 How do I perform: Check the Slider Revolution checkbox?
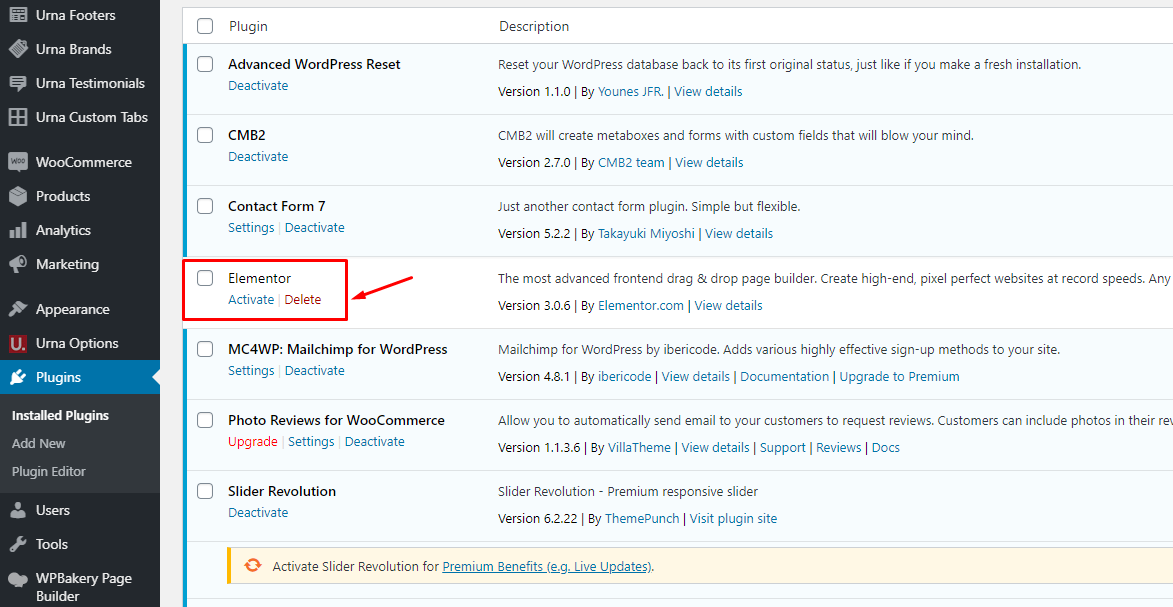205,492
